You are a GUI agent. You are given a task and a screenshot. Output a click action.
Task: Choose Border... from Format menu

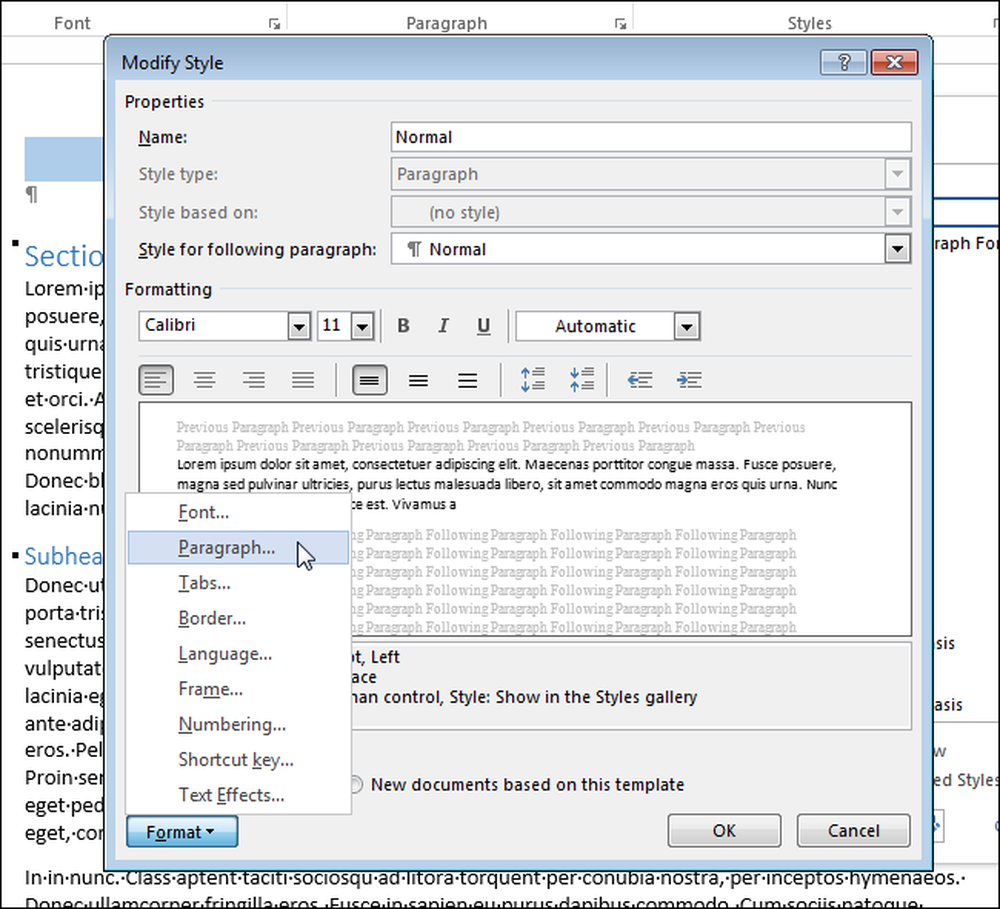[x=239, y=619]
